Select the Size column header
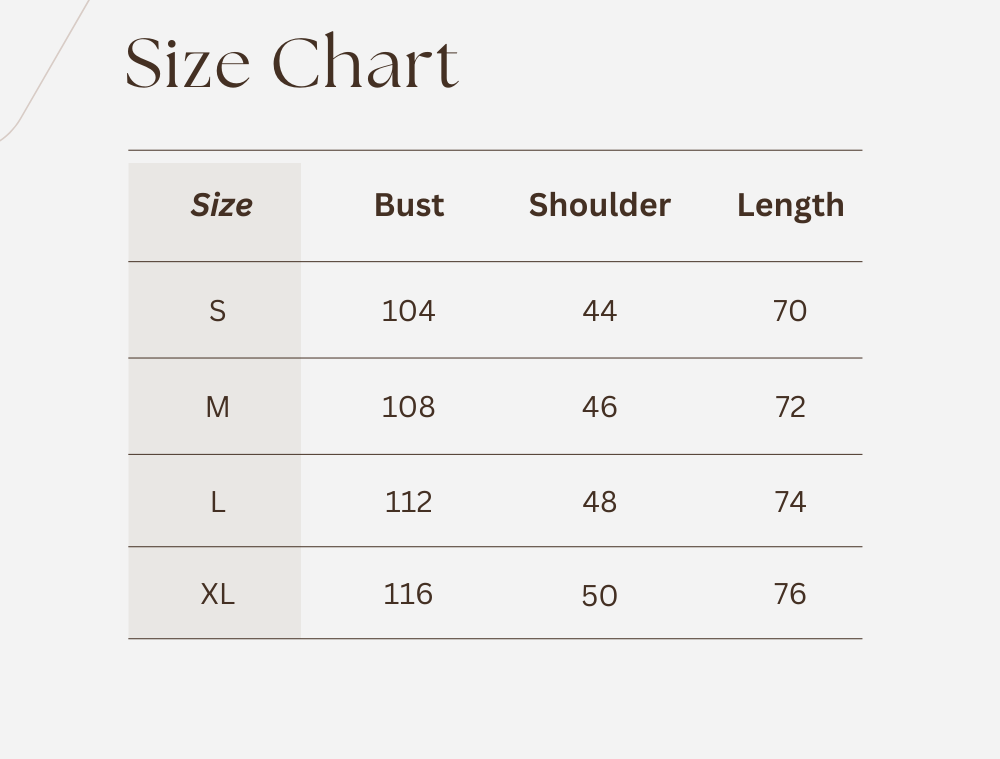 (x=221, y=205)
